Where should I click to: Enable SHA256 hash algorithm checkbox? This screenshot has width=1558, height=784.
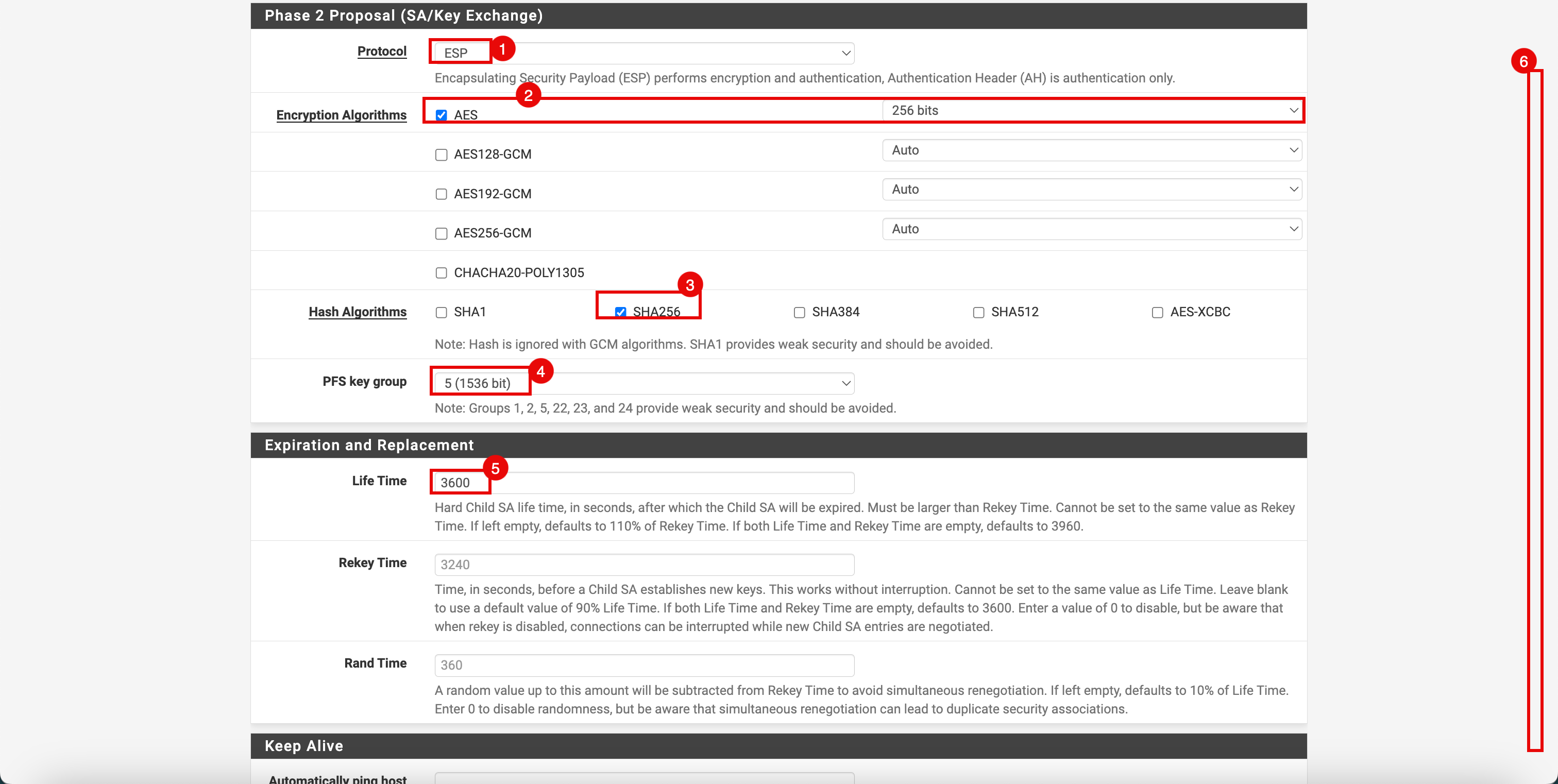[621, 311]
